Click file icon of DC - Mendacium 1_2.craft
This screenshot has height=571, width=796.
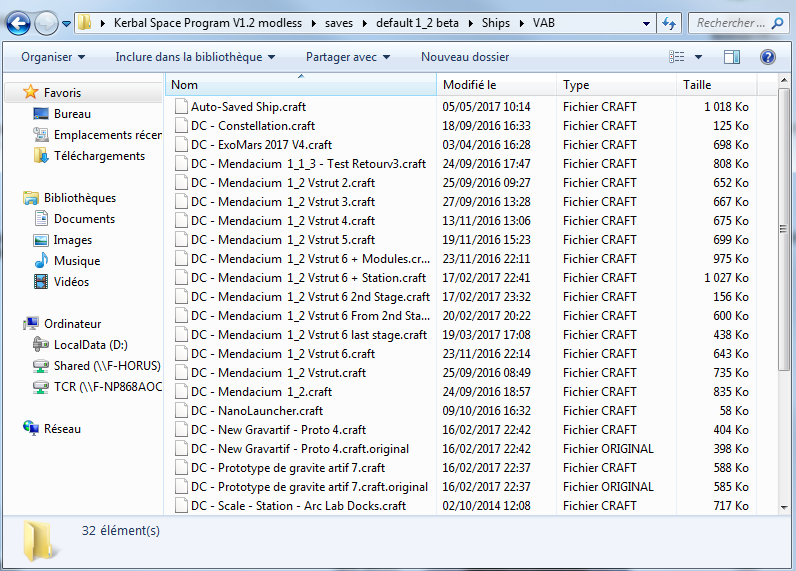coord(181,392)
